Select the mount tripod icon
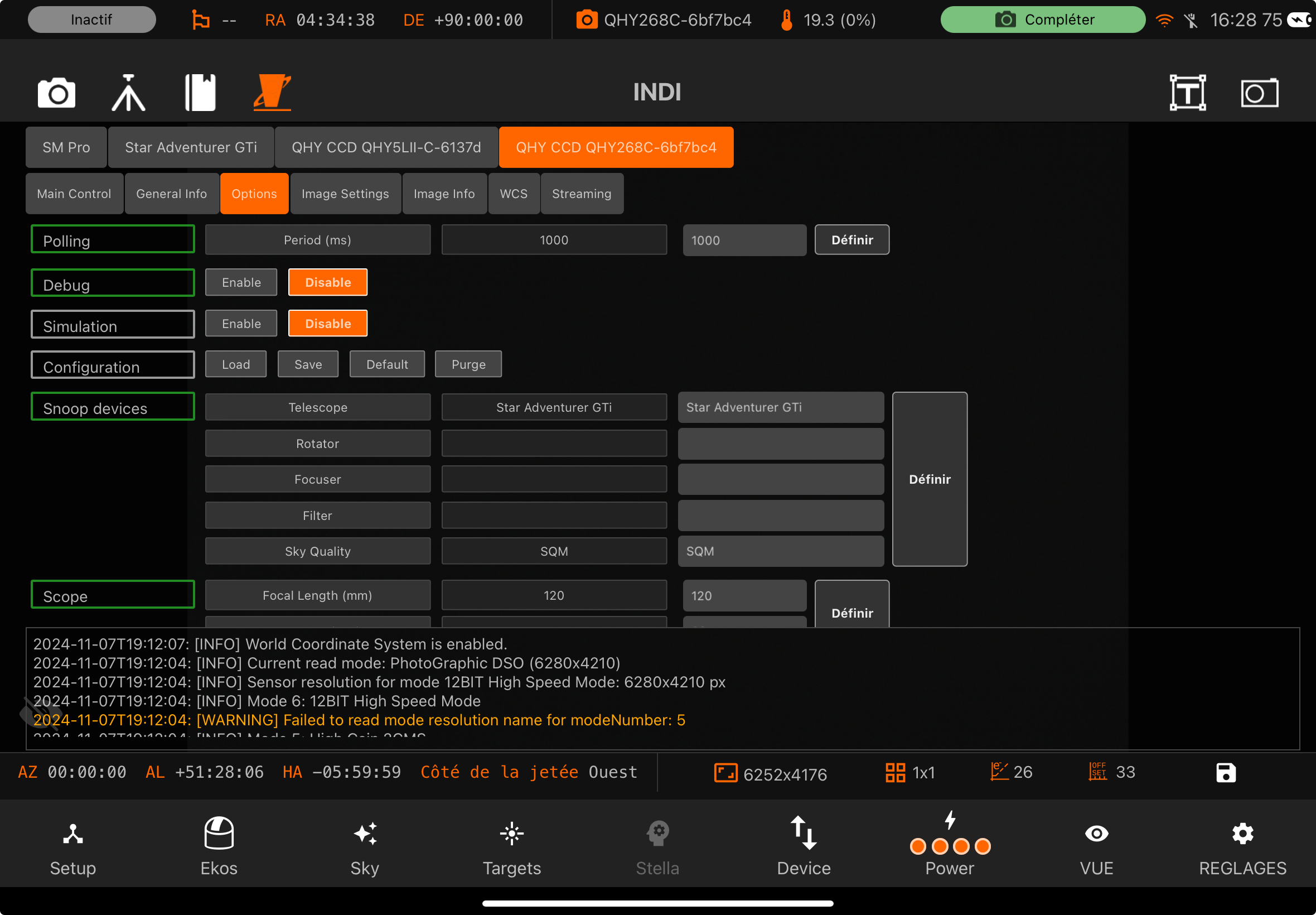 point(128,92)
